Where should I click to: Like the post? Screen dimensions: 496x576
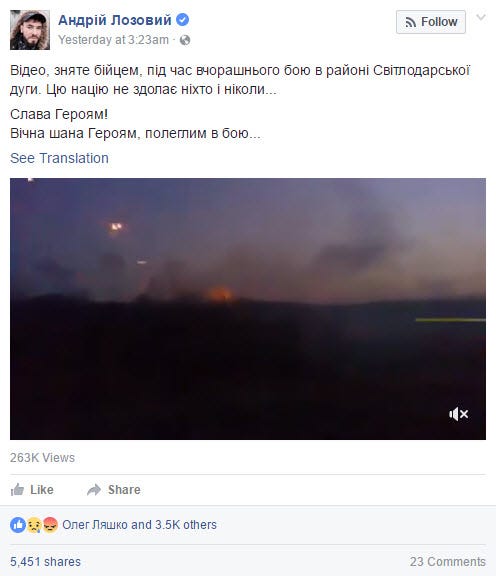pyautogui.click(x=32, y=490)
